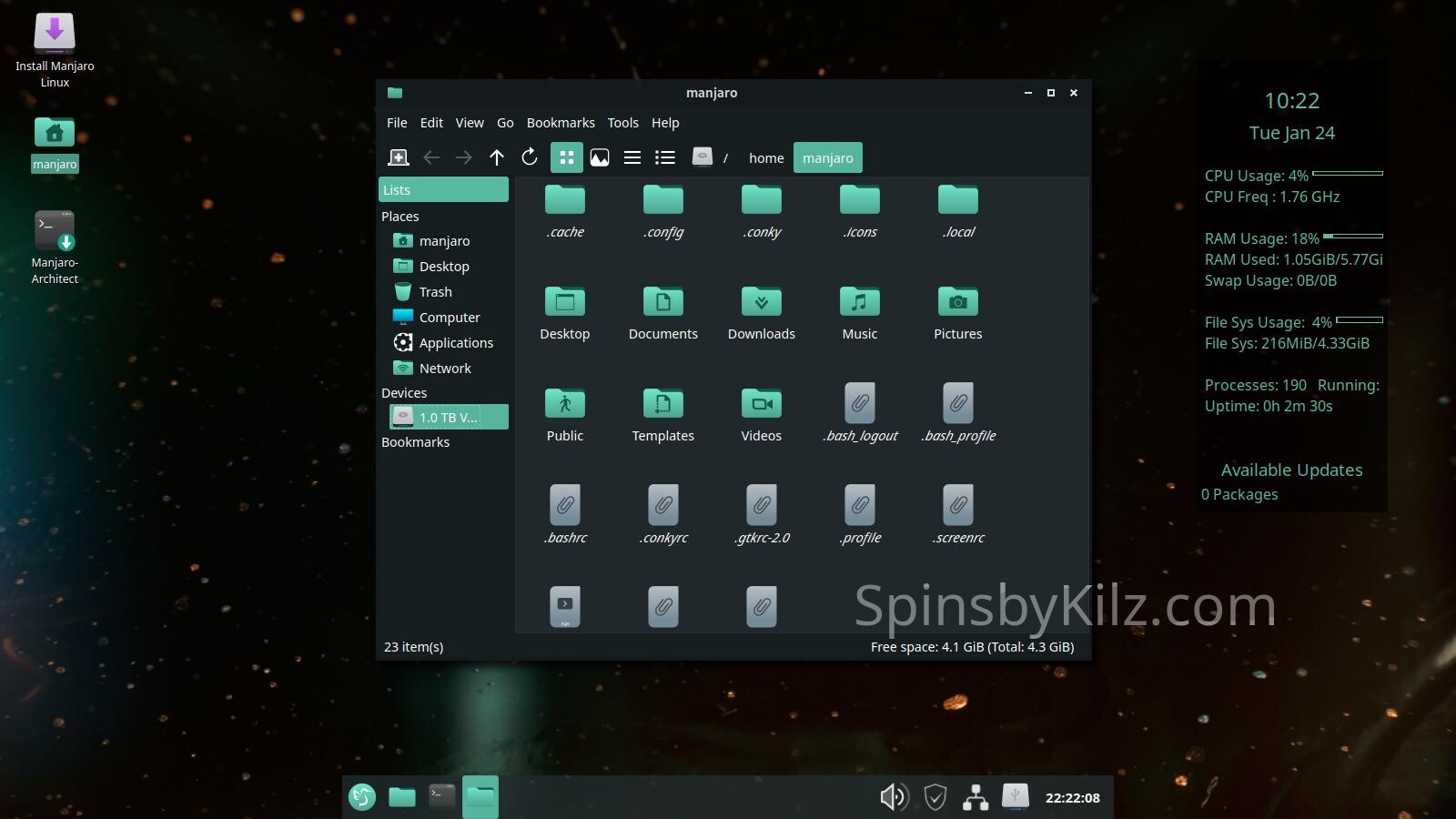The height and width of the screenshot is (819, 1456).
Task: Open the Downloads folder icon
Action: (761, 302)
